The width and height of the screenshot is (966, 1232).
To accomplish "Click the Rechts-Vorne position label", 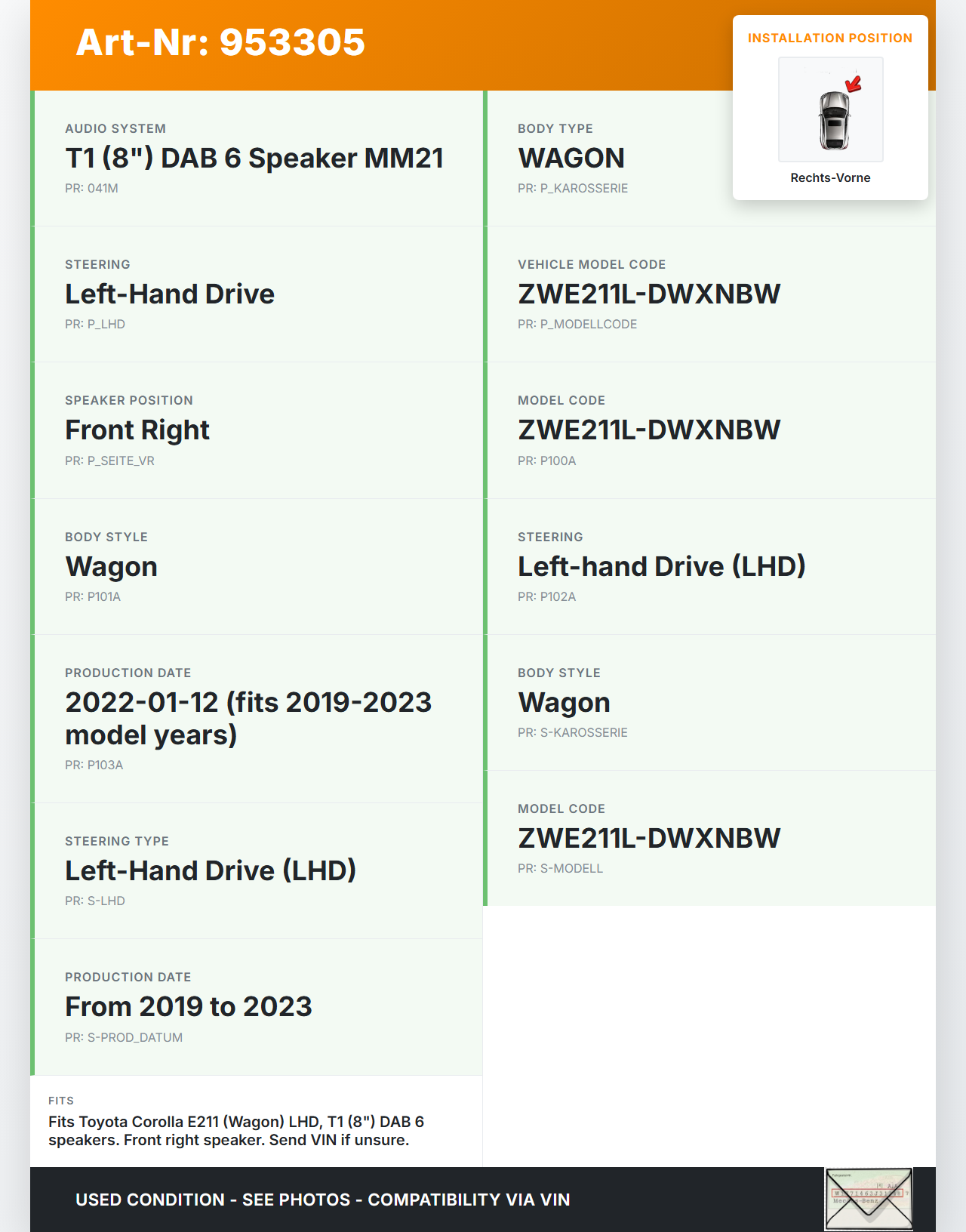I will (x=830, y=178).
